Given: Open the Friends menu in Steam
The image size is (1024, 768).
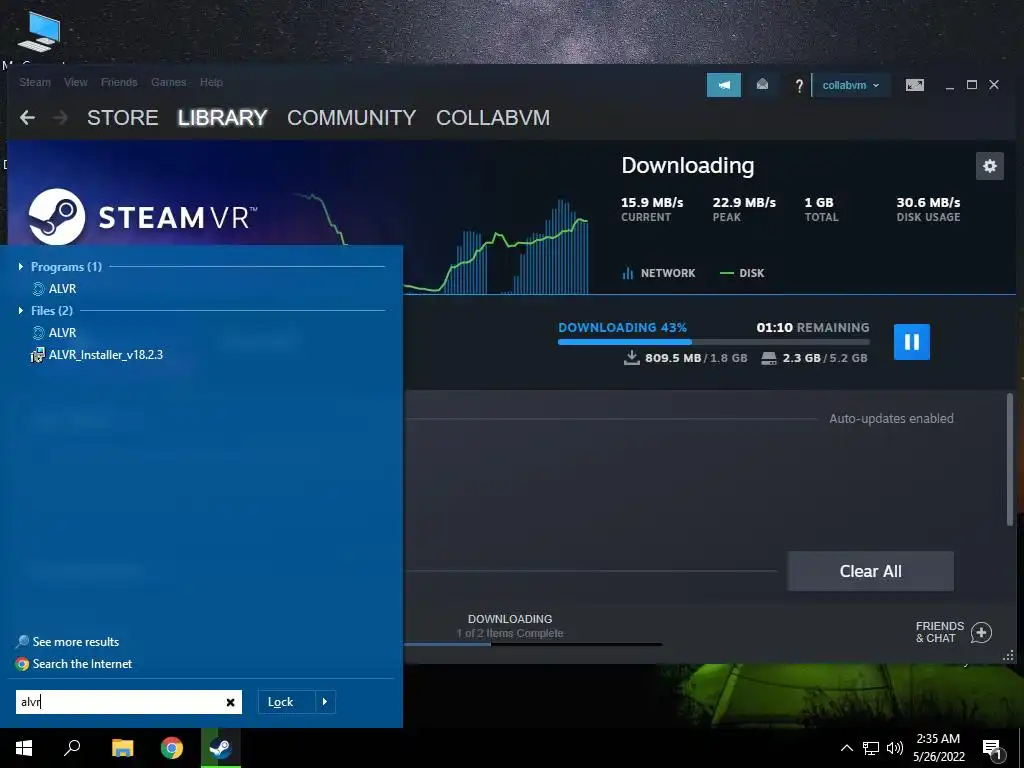Looking at the screenshot, I should coord(119,82).
